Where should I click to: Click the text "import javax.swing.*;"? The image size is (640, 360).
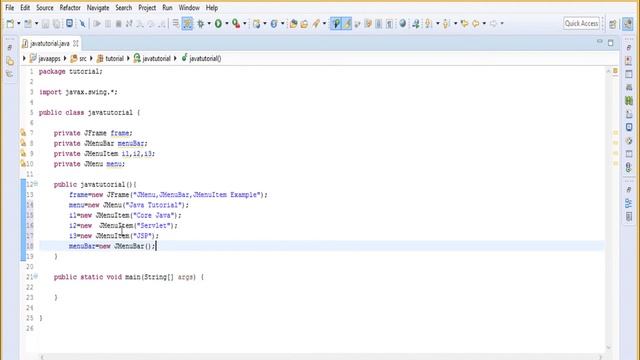click(x=78, y=92)
